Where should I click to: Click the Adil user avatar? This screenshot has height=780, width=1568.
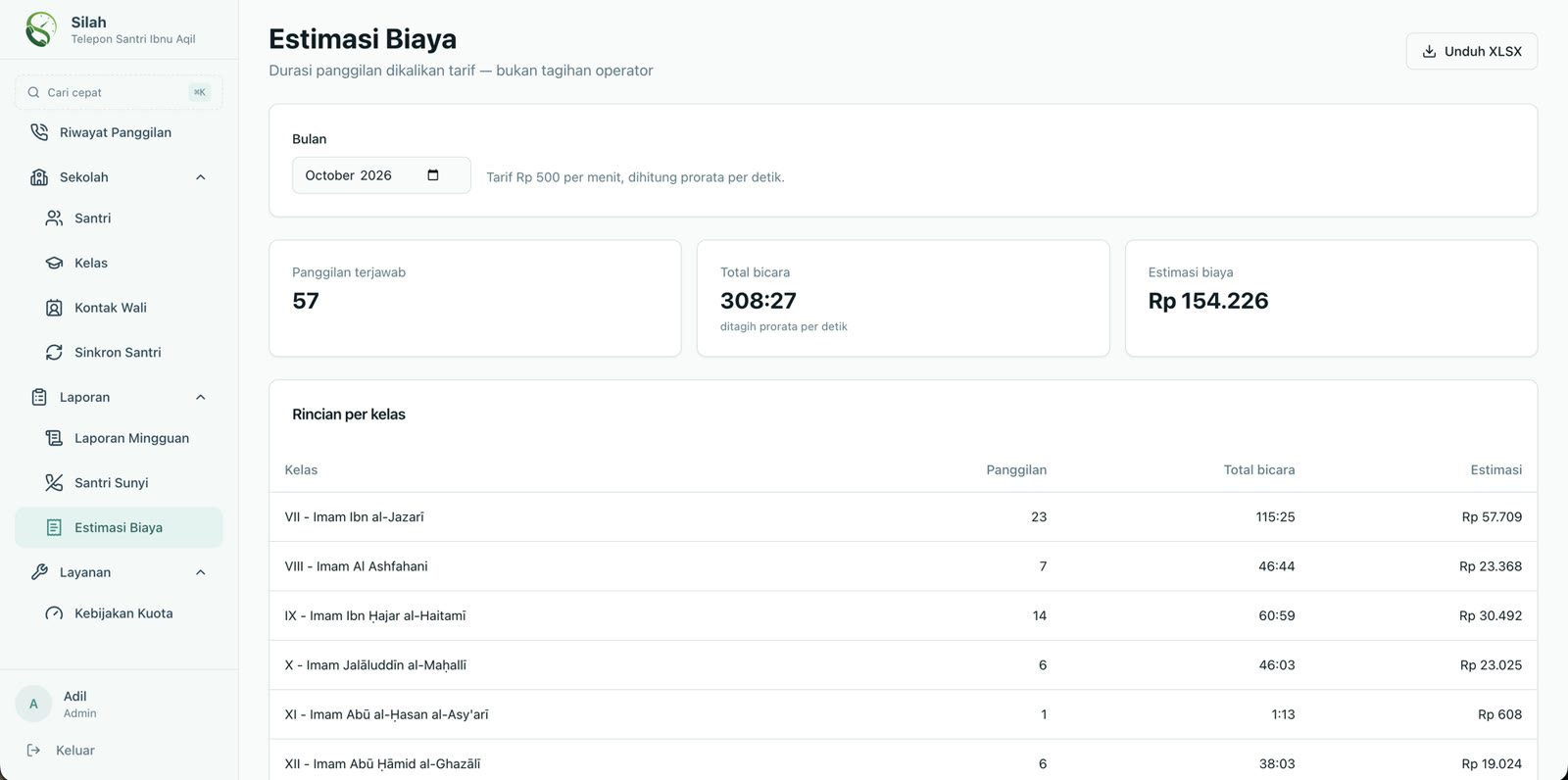(33, 704)
